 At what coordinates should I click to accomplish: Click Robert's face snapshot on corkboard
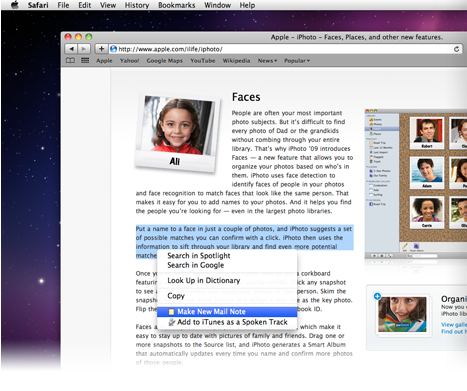click(427, 132)
